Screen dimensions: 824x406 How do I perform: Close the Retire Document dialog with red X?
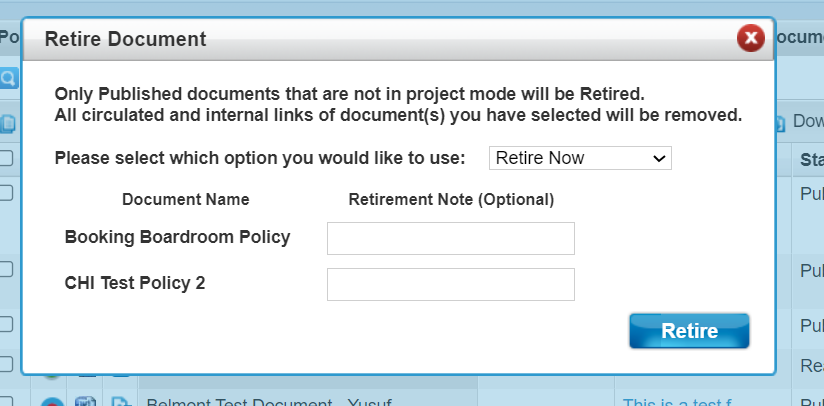click(750, 39)
